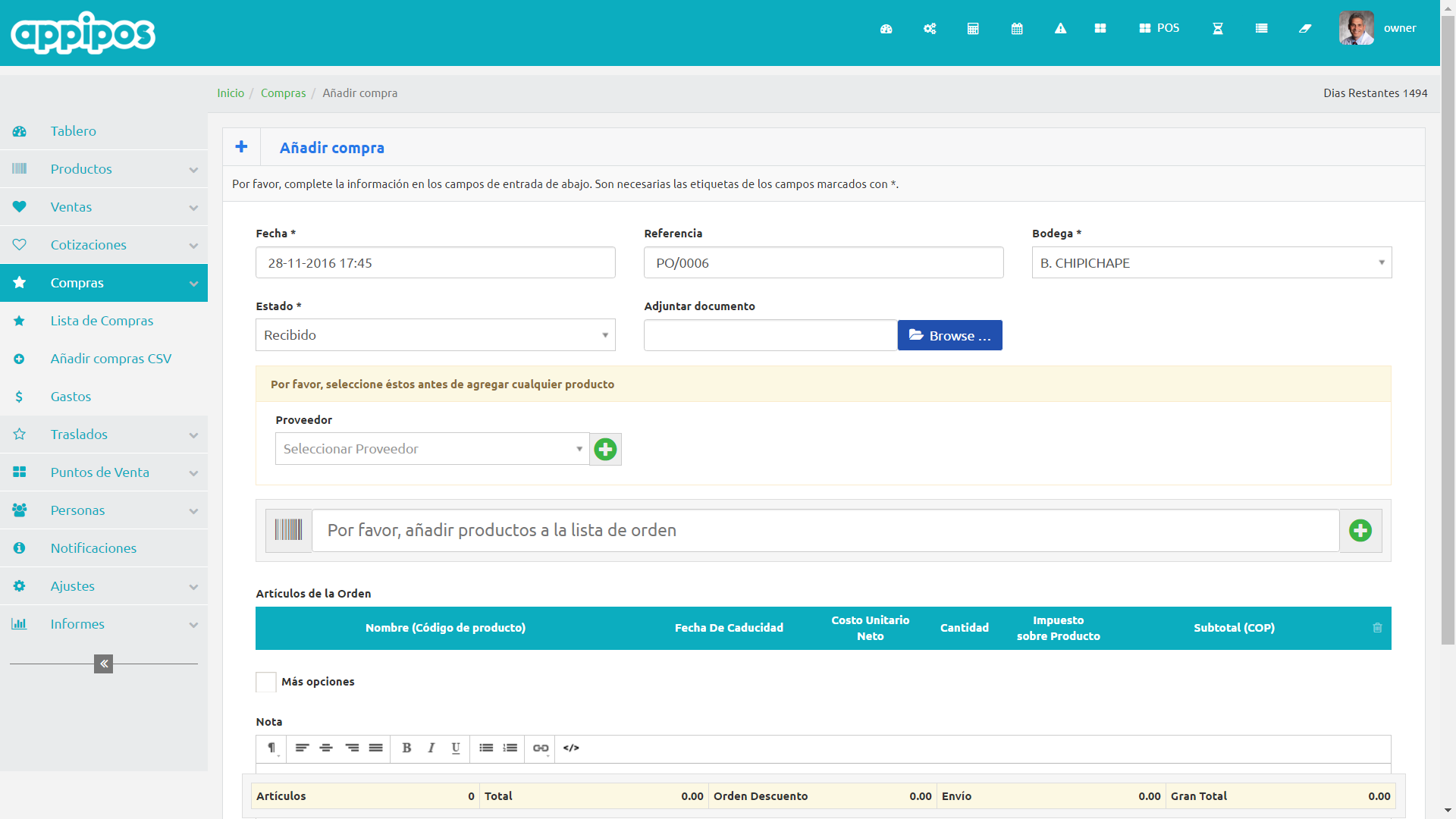Go to Compras breadcrumb link
This screenshot has width=1456, height=819.
pyautogui.click(x=283, y=93)
